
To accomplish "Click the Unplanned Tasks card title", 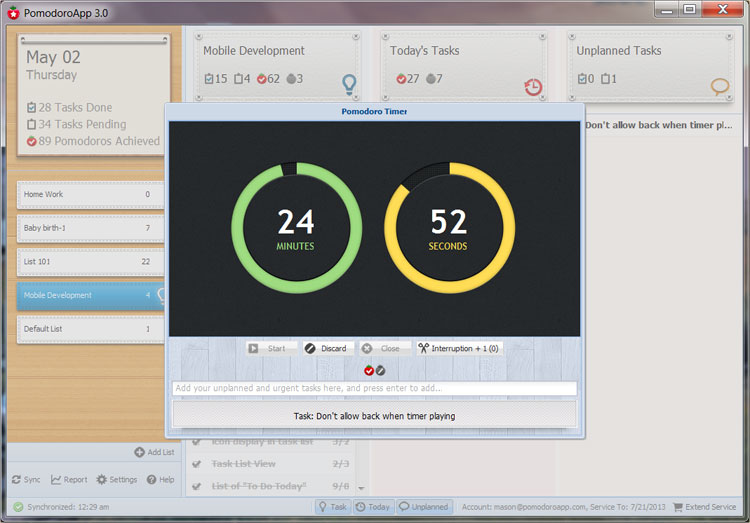I will [x=619, y=51].
